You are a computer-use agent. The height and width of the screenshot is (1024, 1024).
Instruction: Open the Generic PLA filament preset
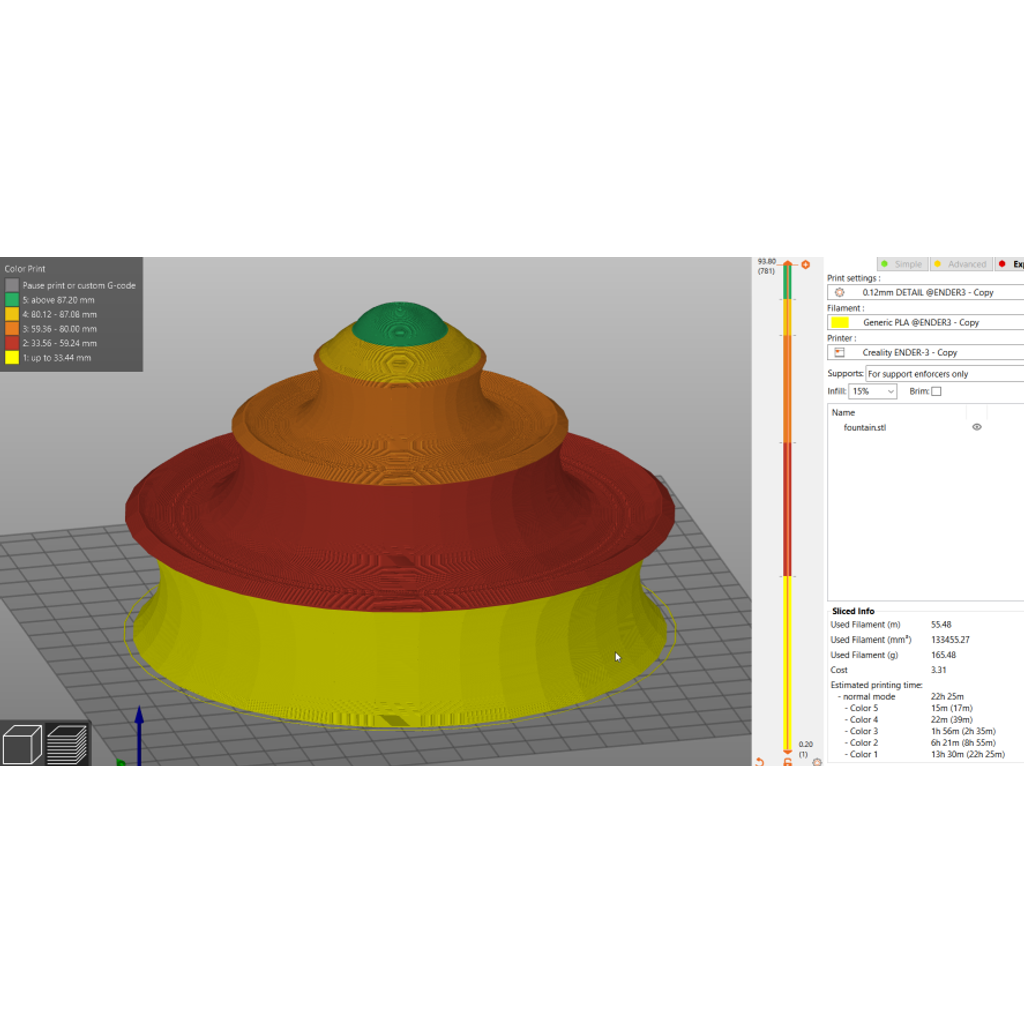pyautogui.click(x=925, y=323)
